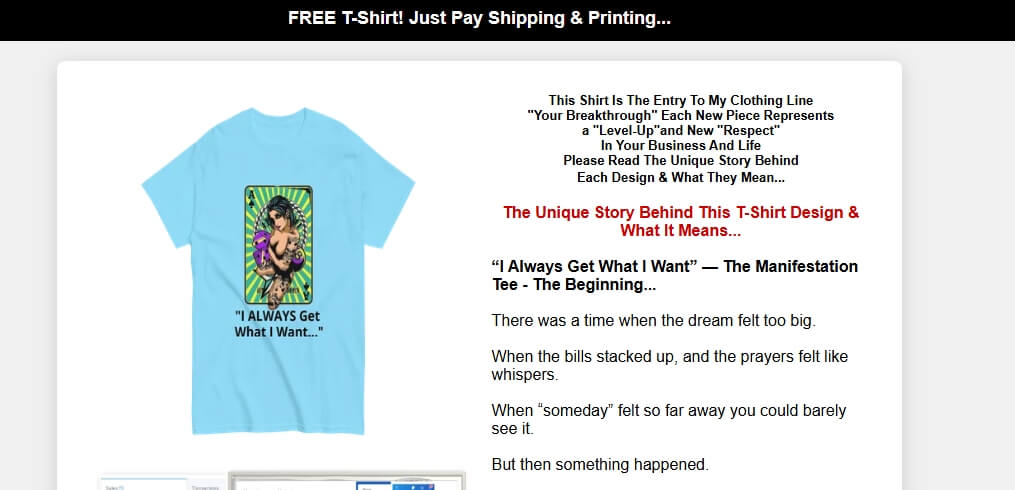
Task: Click the sentence about bills stacked up
Action: tap(669, 366)
